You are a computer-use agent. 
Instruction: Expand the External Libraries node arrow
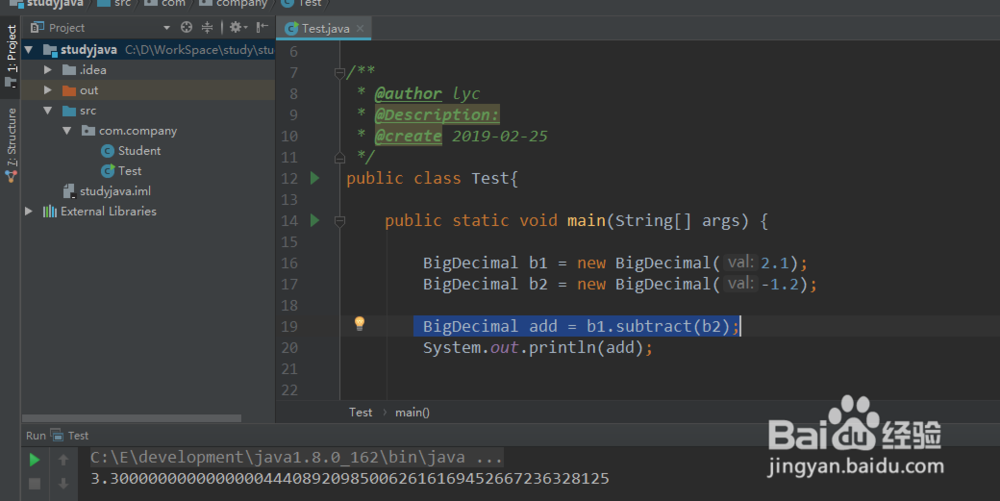click(x=29, y=211)
